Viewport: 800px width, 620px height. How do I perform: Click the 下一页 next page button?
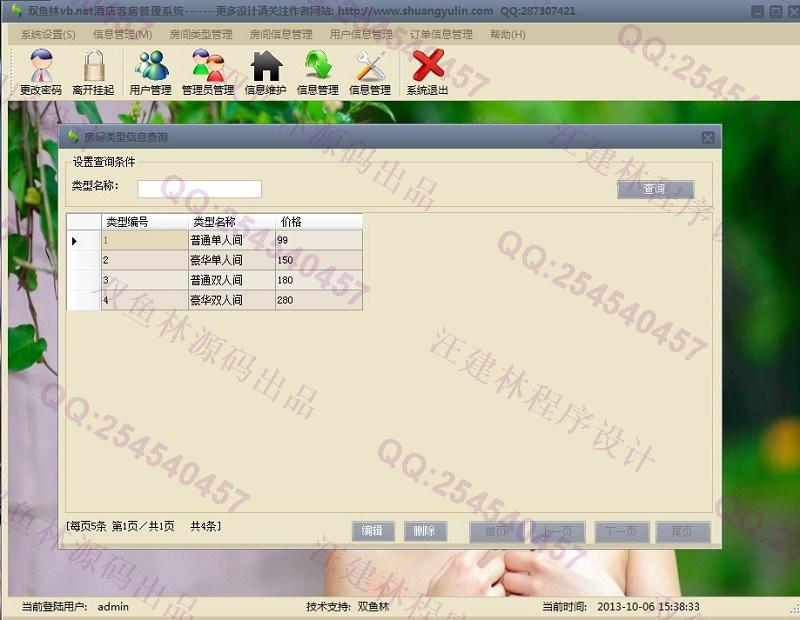click(x=622, y=532)
